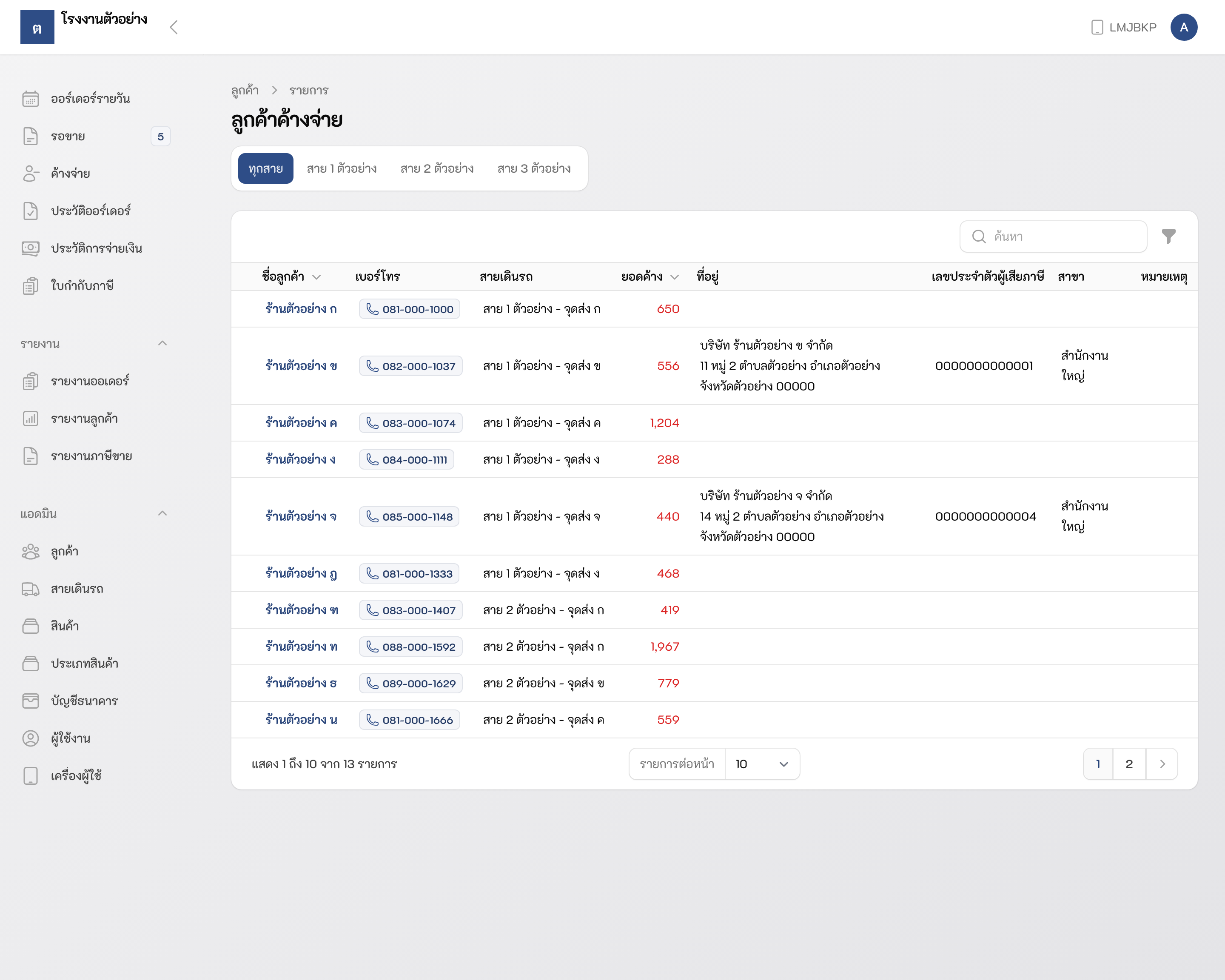The width and height of the screenshot is (1225, 980).
Task: Go to page 2
Action: 1129,764
